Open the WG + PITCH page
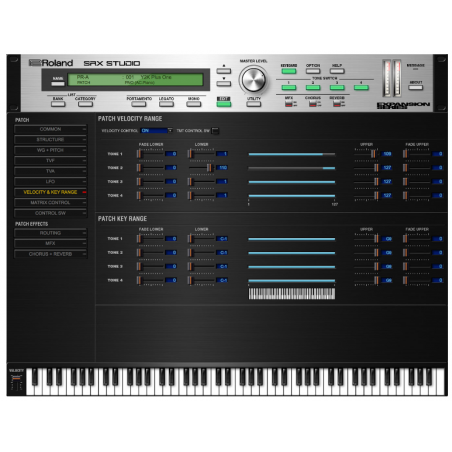This screenshot has width=452, height=452. point(50,150)
